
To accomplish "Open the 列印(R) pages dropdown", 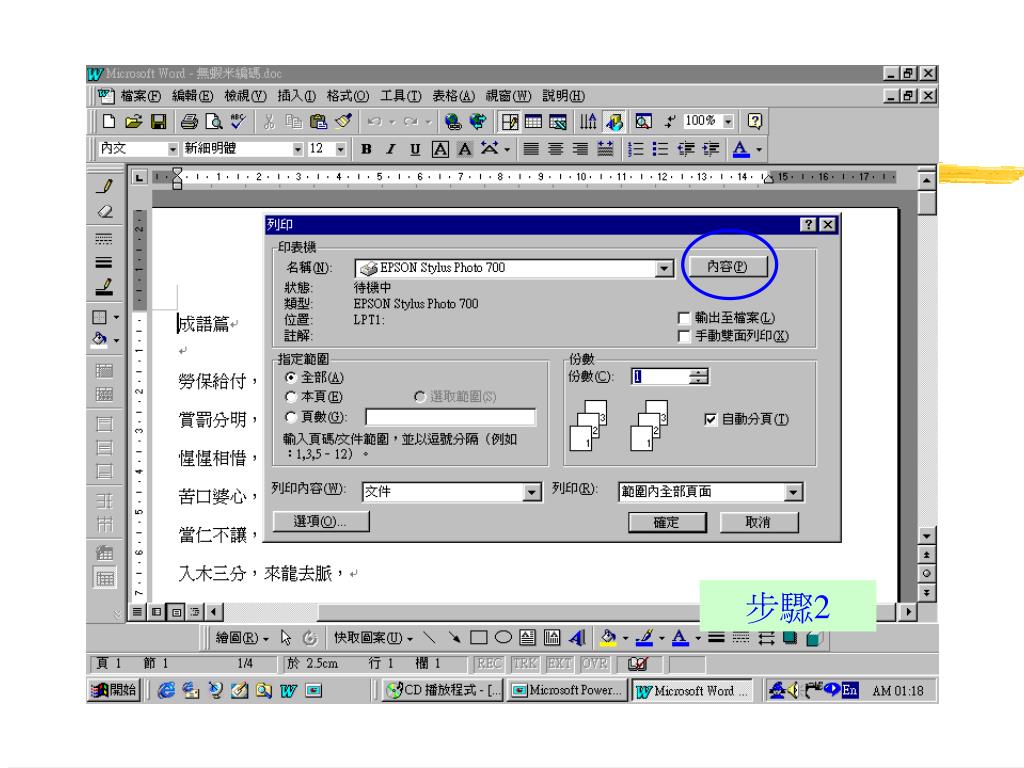I will (x=793, y=492).
